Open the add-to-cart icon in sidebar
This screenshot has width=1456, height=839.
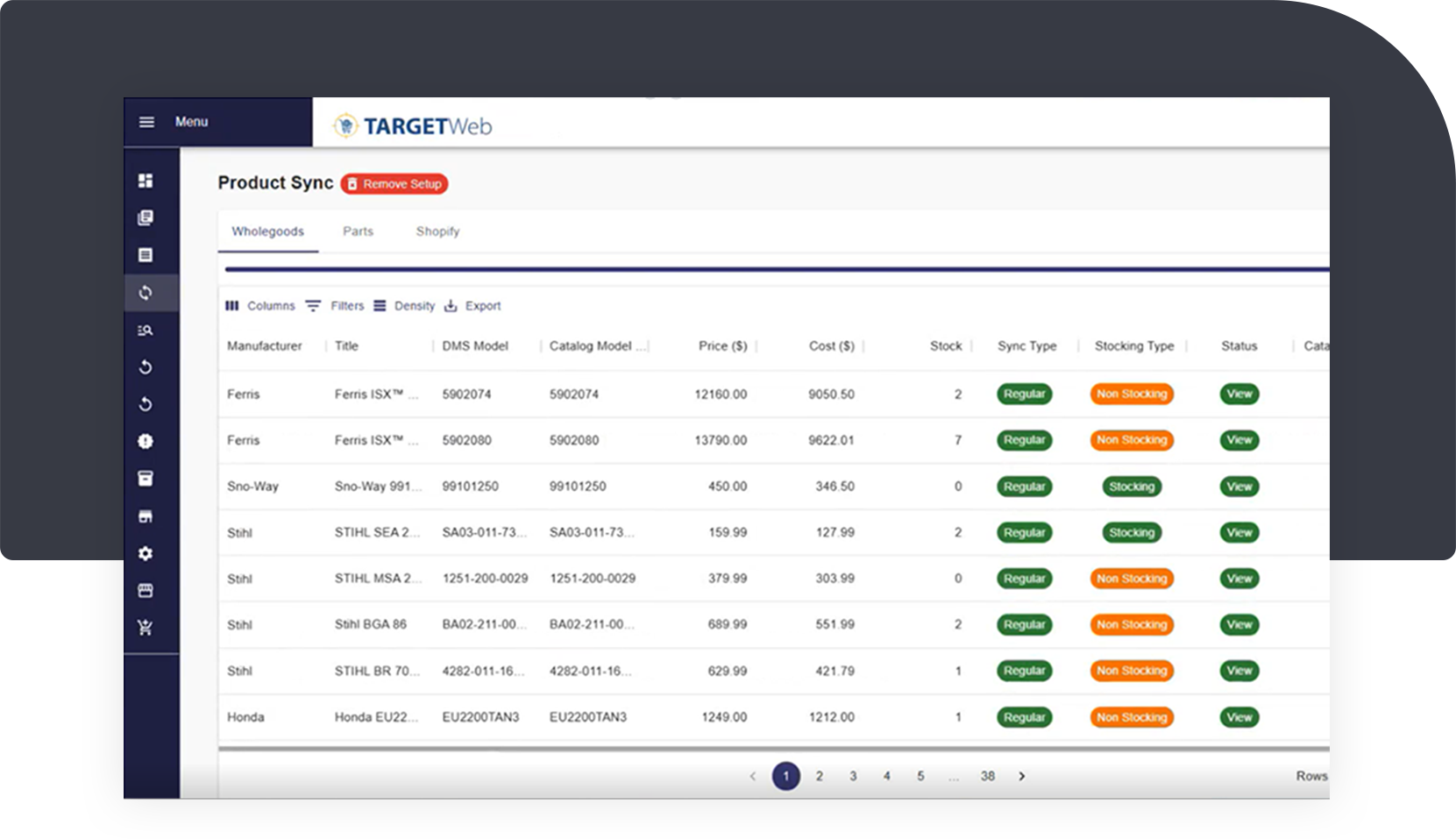coord(146,628)
